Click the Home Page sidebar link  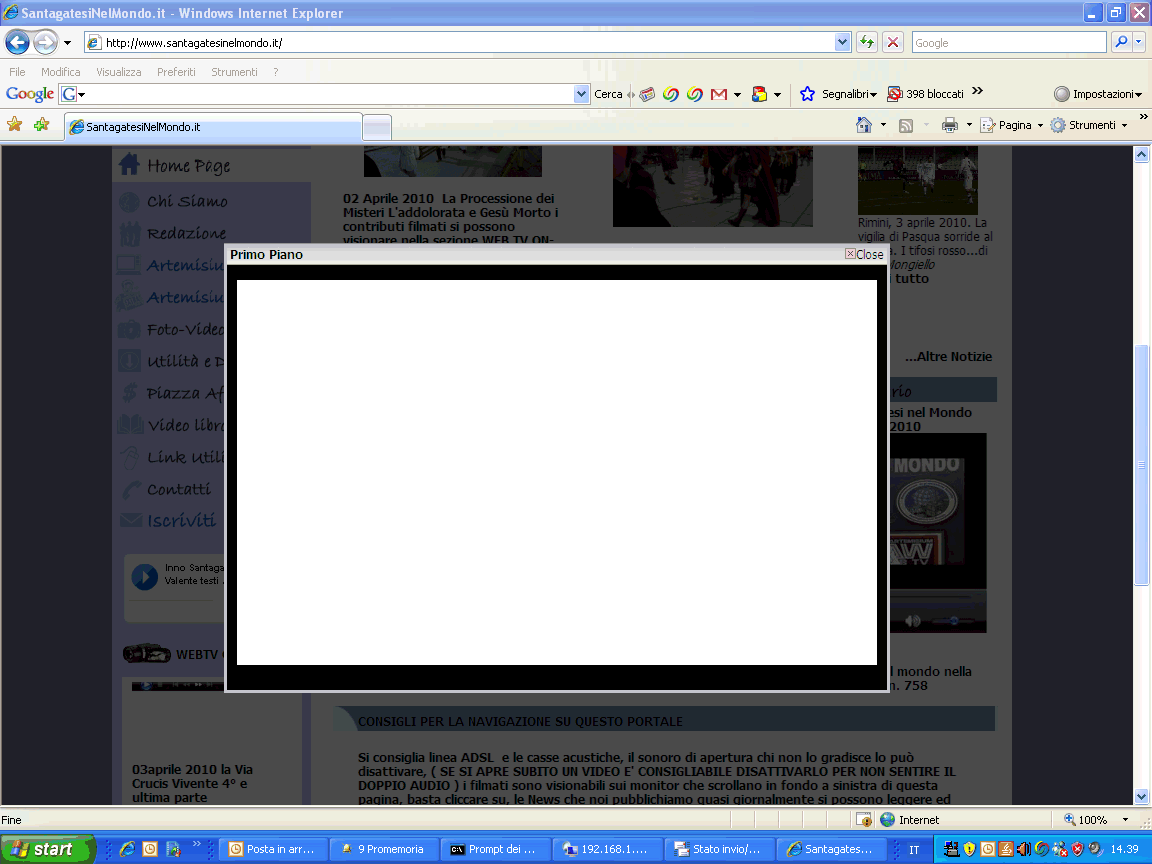tap(188, 166)
